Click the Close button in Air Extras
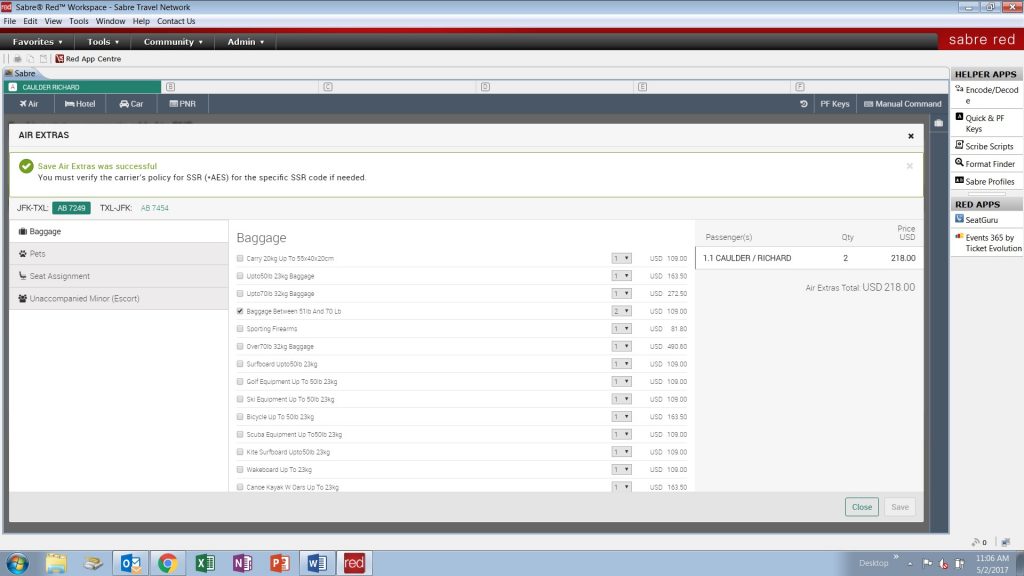The image size is (1024, 576). click(861, 507)
